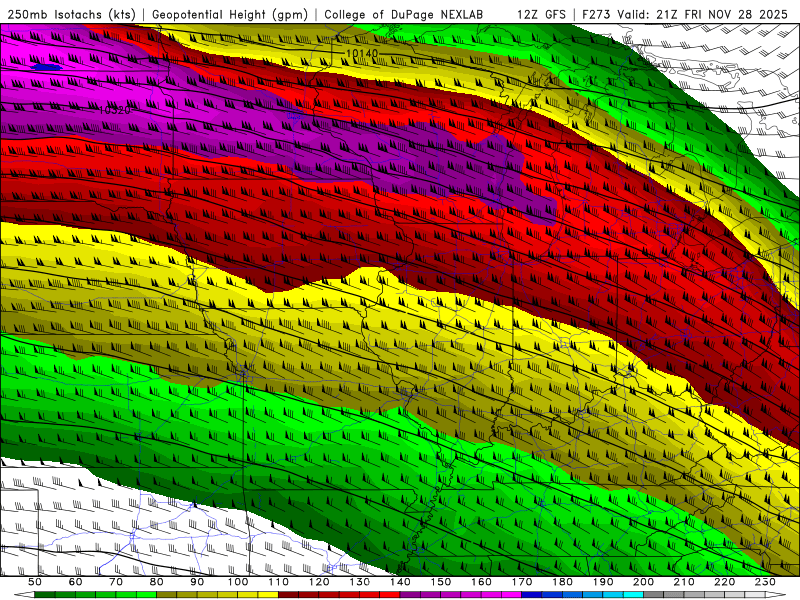This screenshot has height=600, width=800.
Task: Click the '170' value on the color scale
Action: (522, 582)
